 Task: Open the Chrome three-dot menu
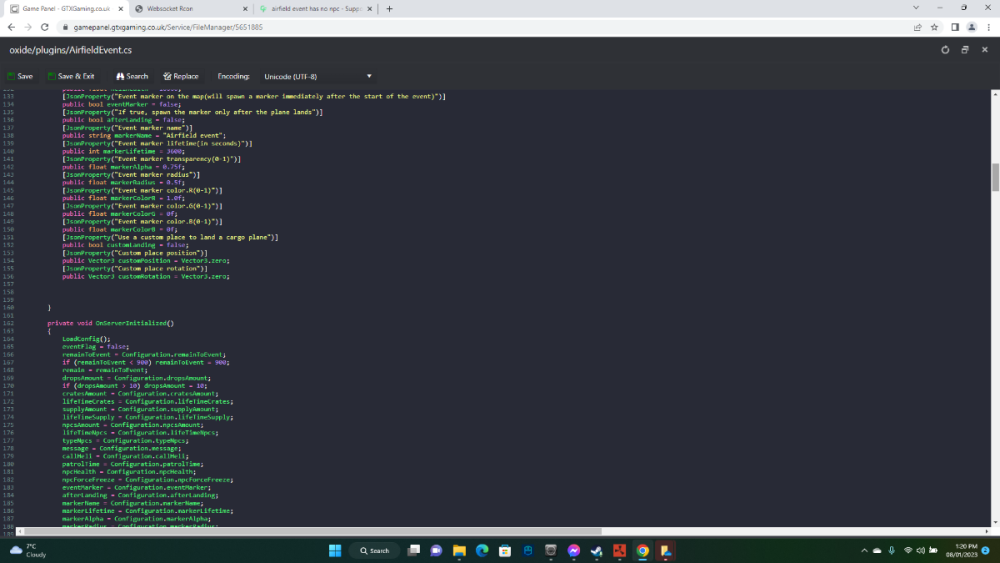click(989, 27)
